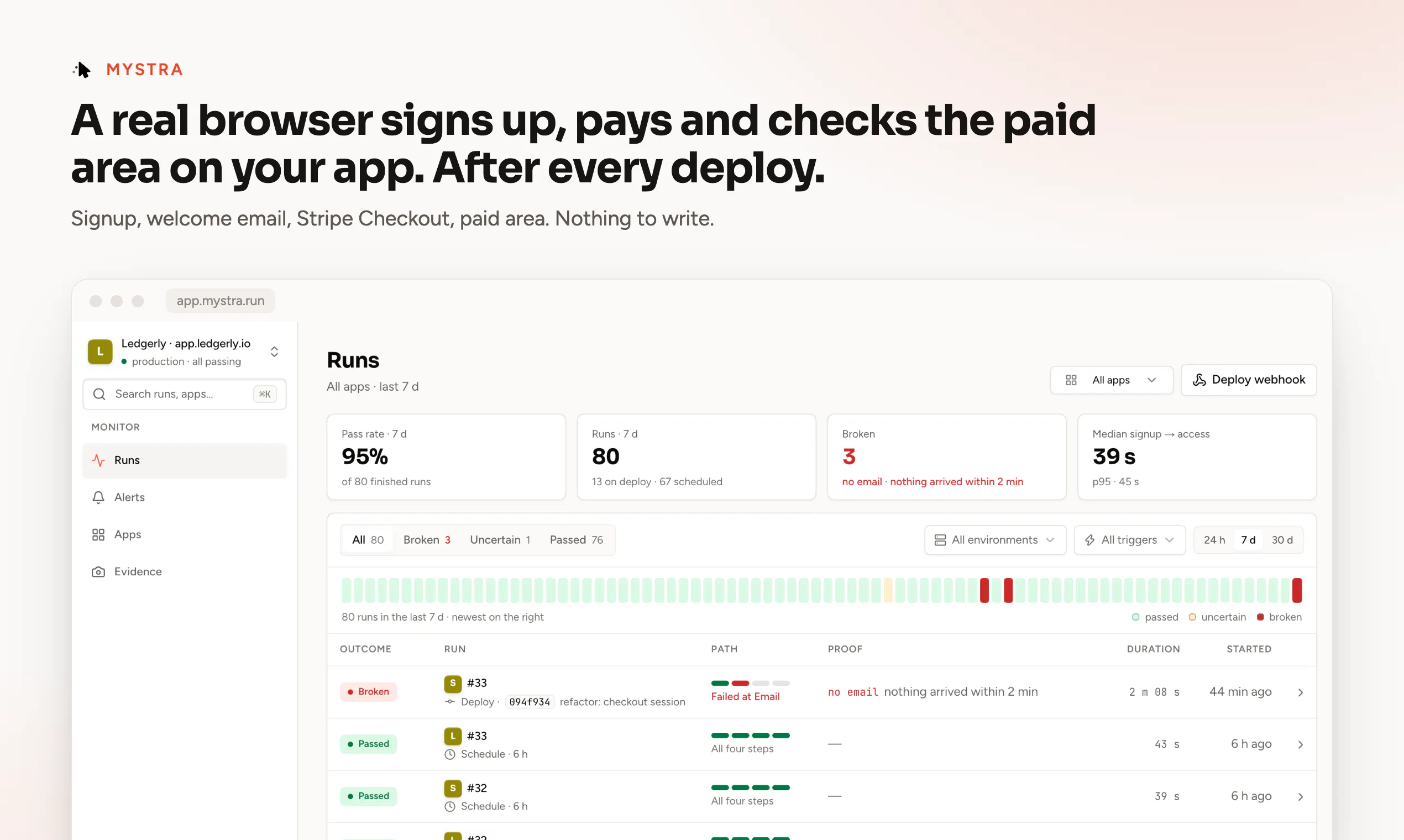The image size is (1404, 840).
Task: Switch to the All 80 tab
Action: (x=368, y=540)
